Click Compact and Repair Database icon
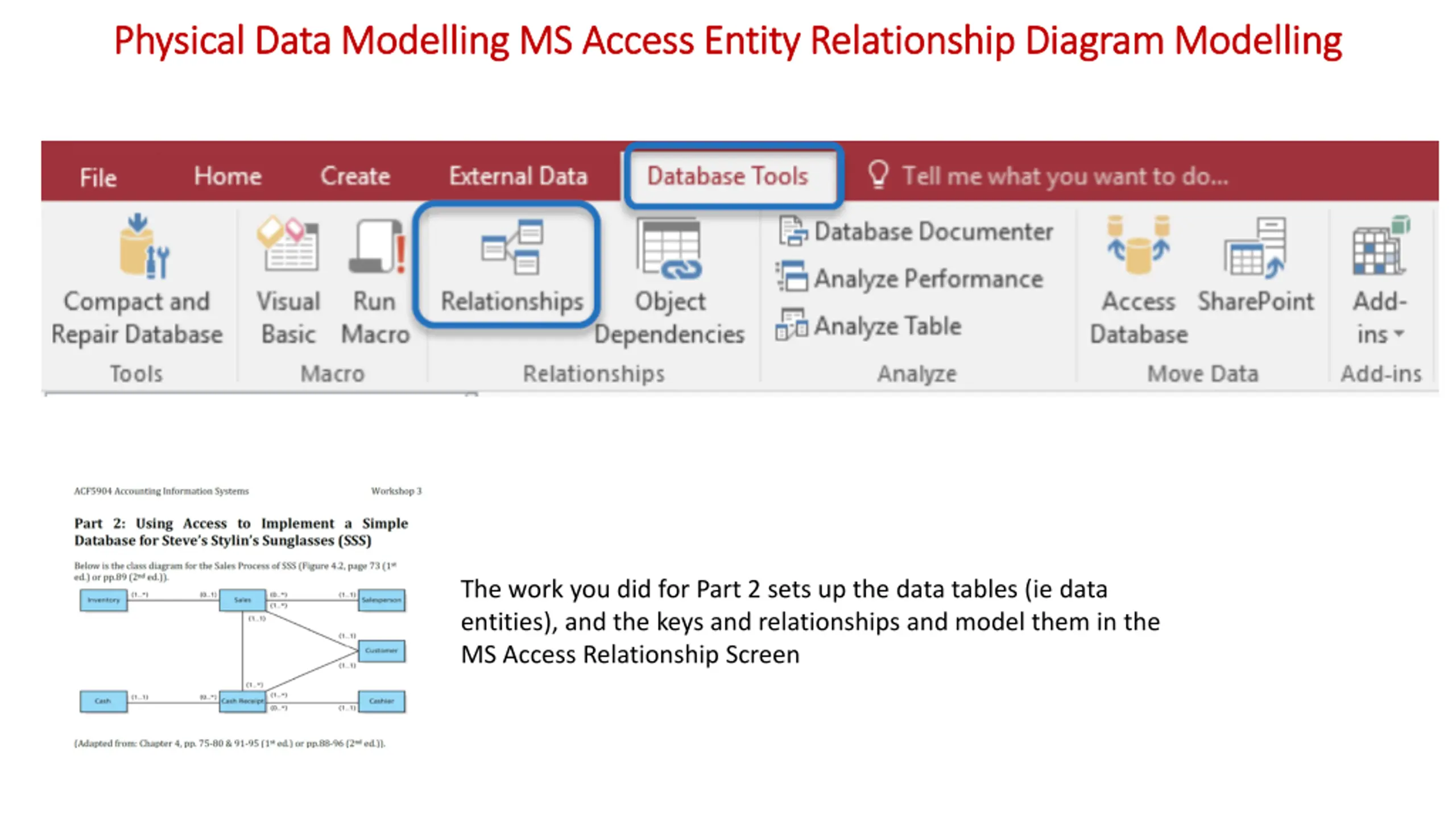 tap(143, 246)
